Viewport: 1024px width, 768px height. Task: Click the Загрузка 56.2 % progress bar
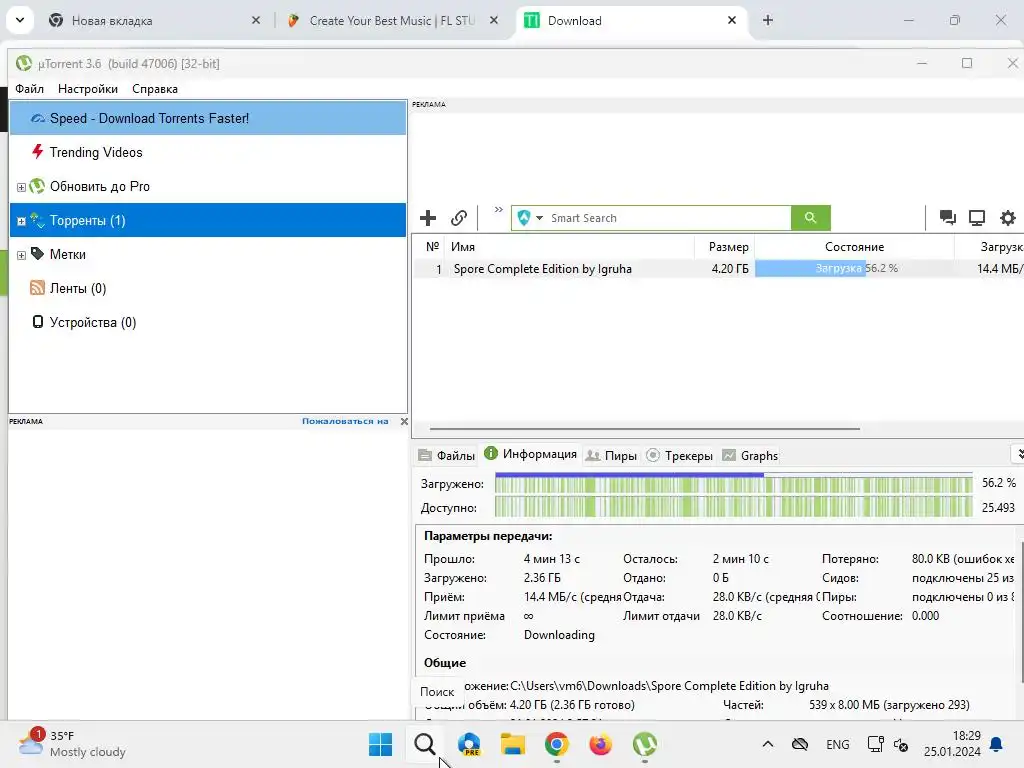(854, 268)
